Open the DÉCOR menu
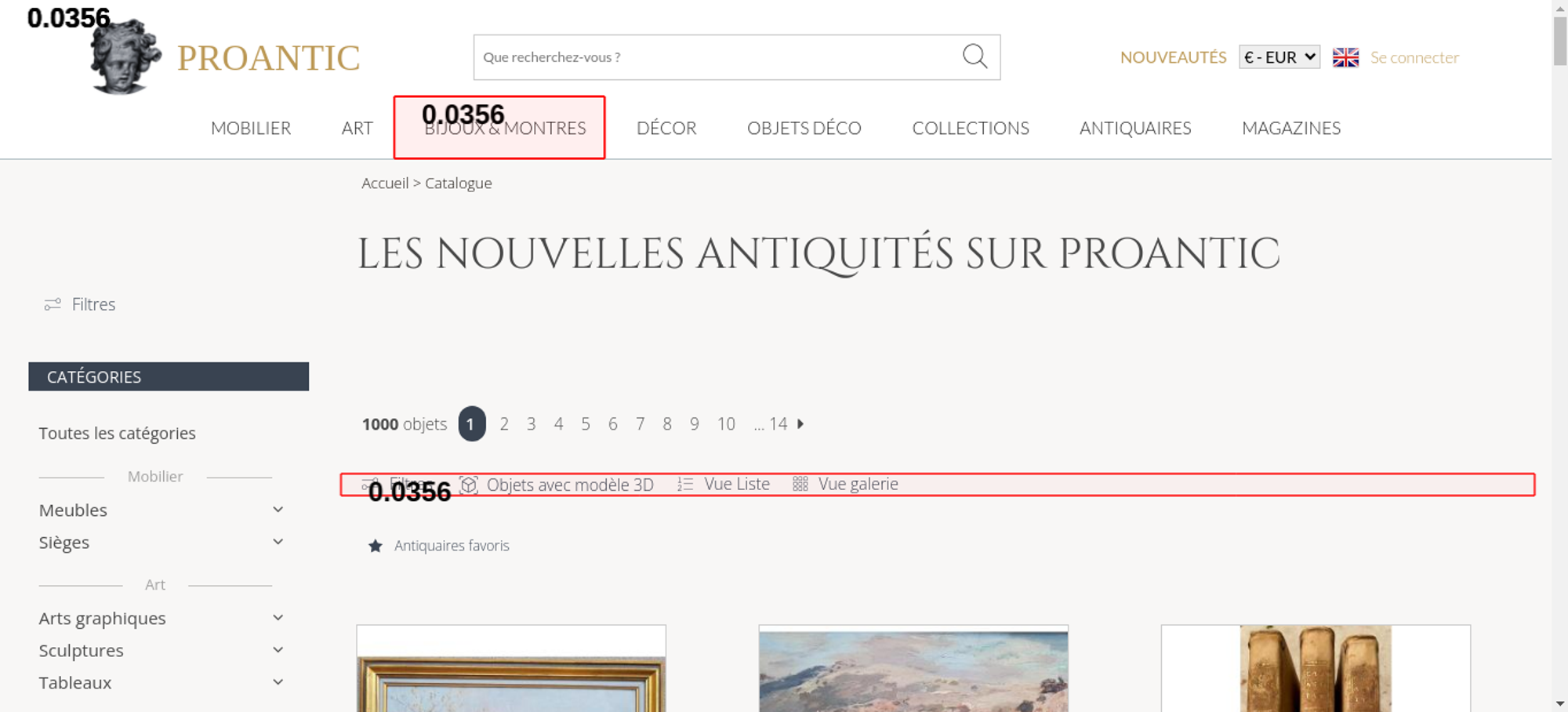 coord(666,128)
